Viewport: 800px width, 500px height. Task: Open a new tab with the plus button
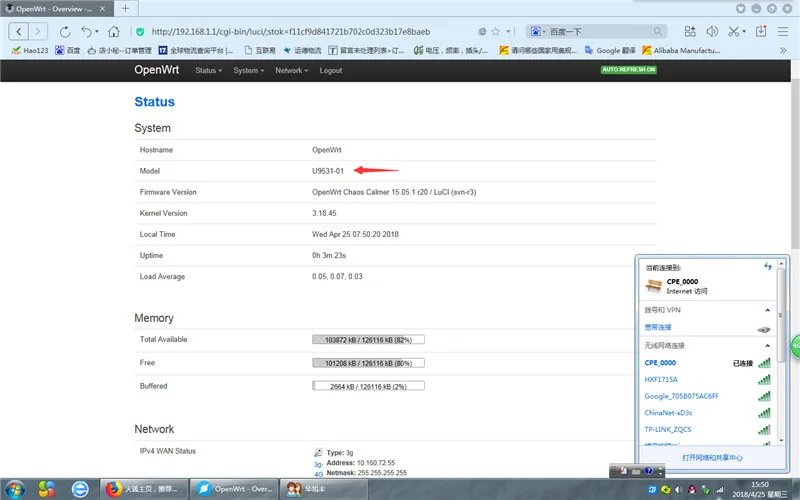click(125, 8)
